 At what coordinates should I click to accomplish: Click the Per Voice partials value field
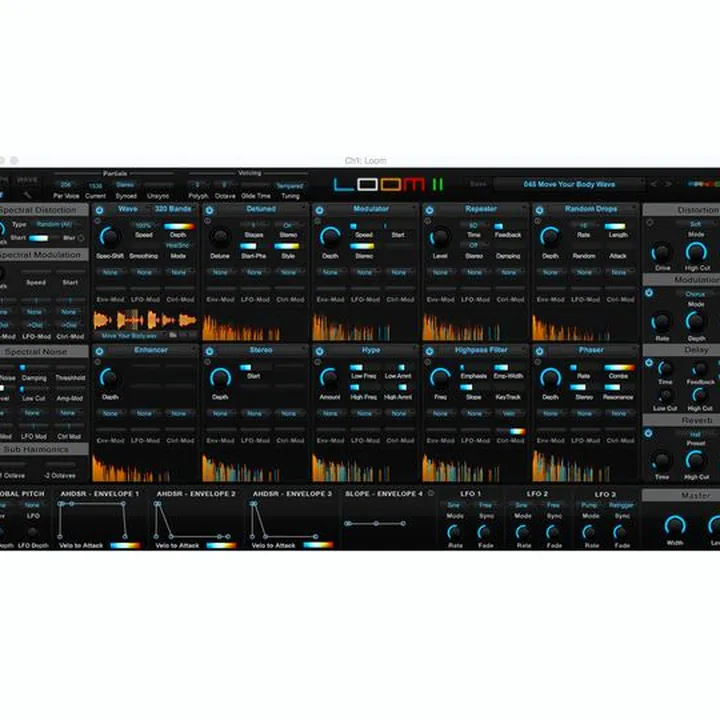click(66, 185)
